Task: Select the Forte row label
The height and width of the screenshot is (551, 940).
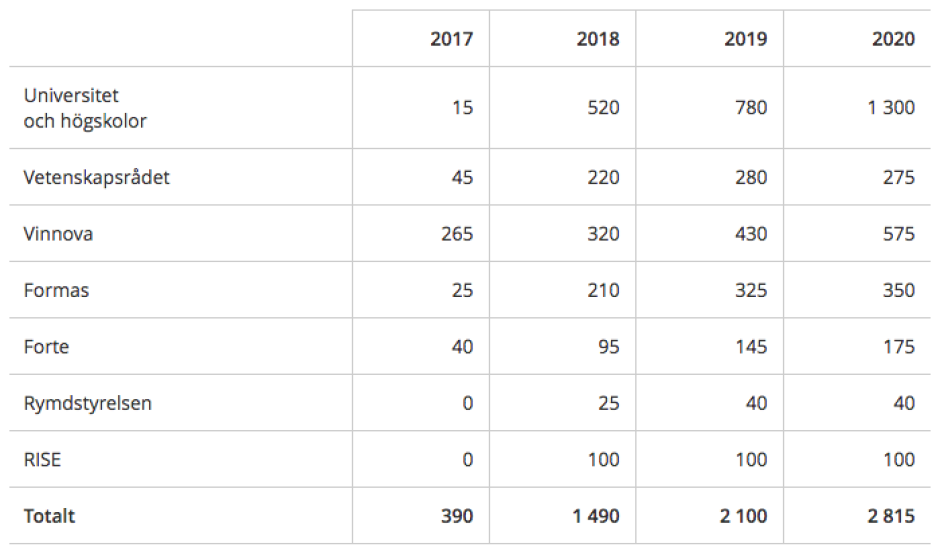Action: coord(47,347)
